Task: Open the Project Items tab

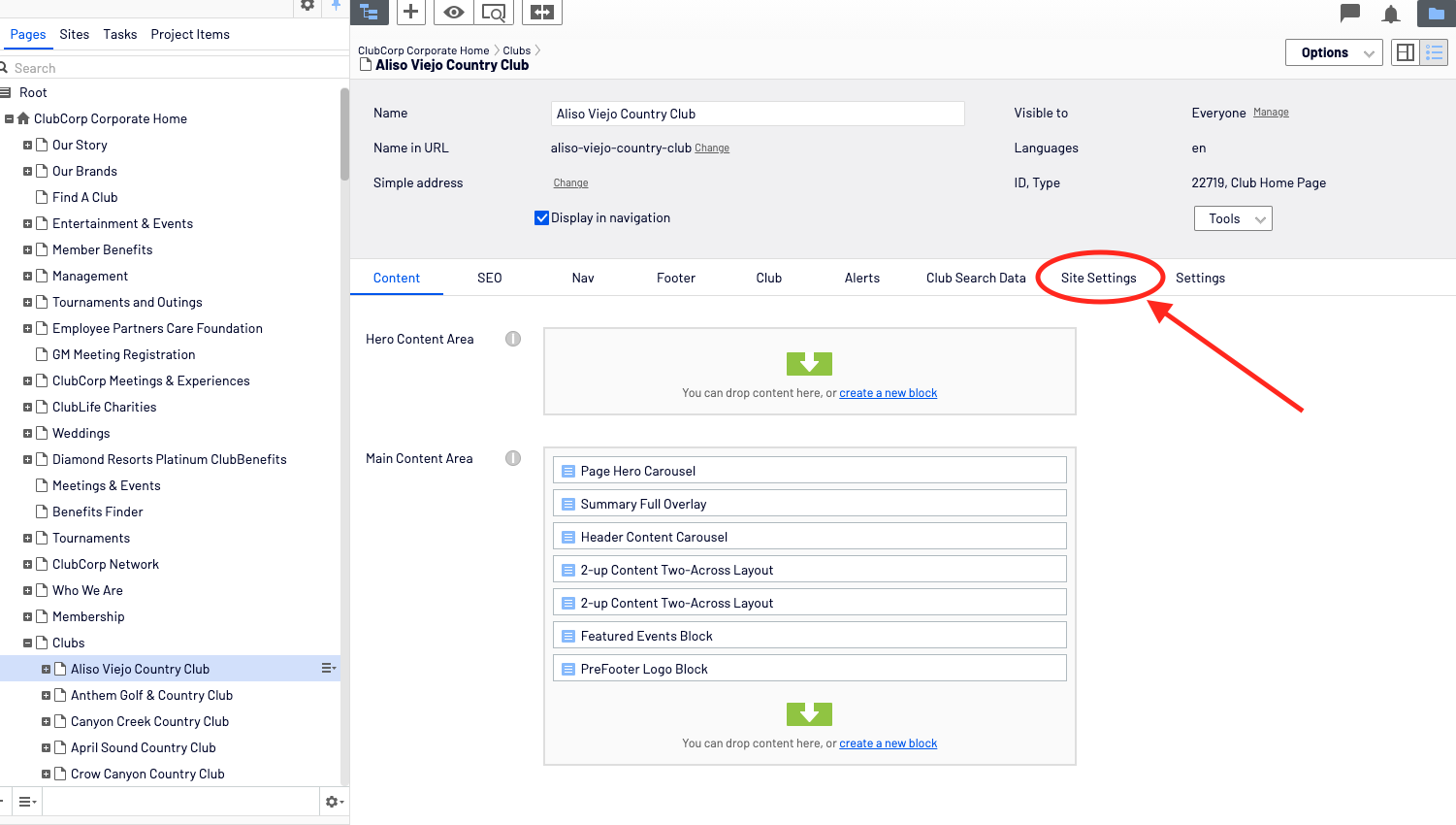Action: coord(190,34)
